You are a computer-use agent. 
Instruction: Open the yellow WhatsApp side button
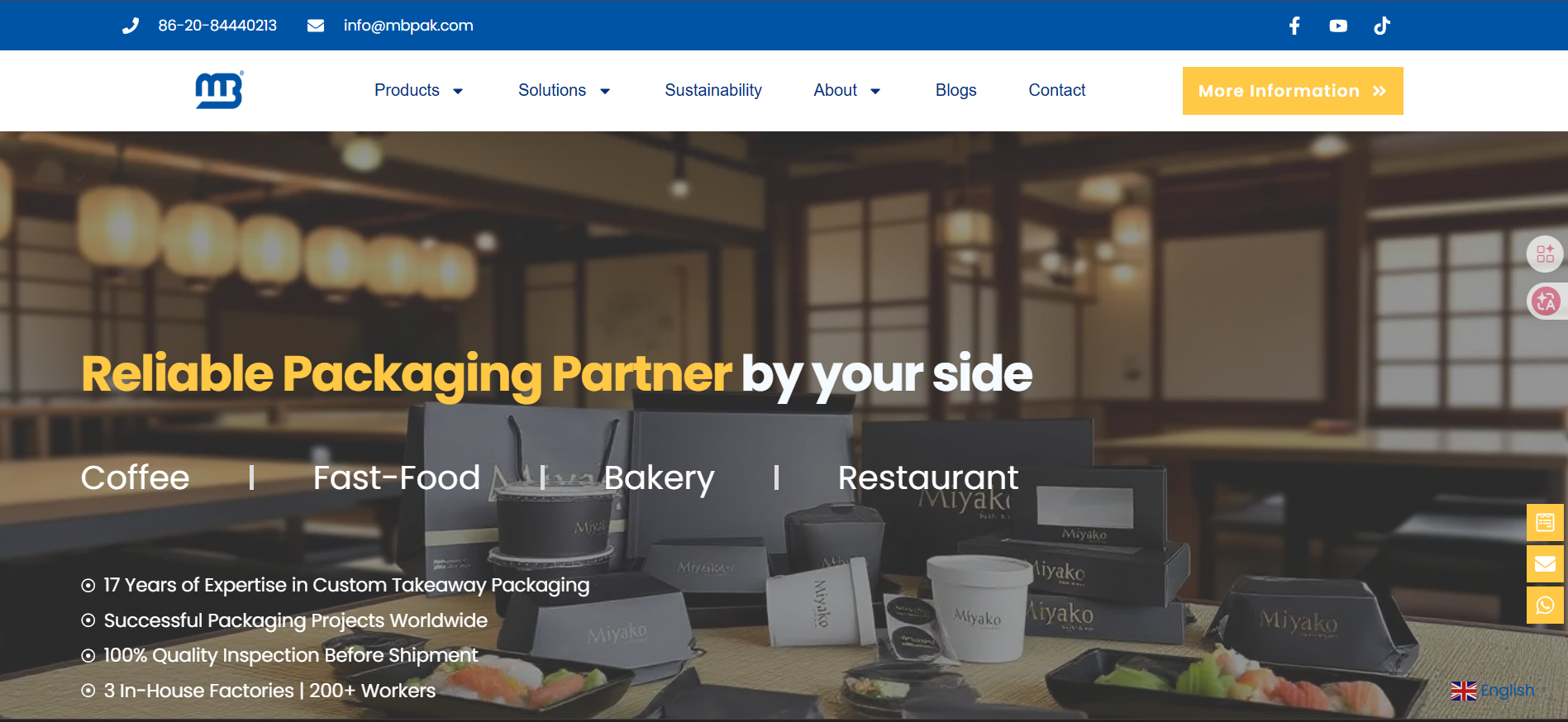click(1545, 606)
